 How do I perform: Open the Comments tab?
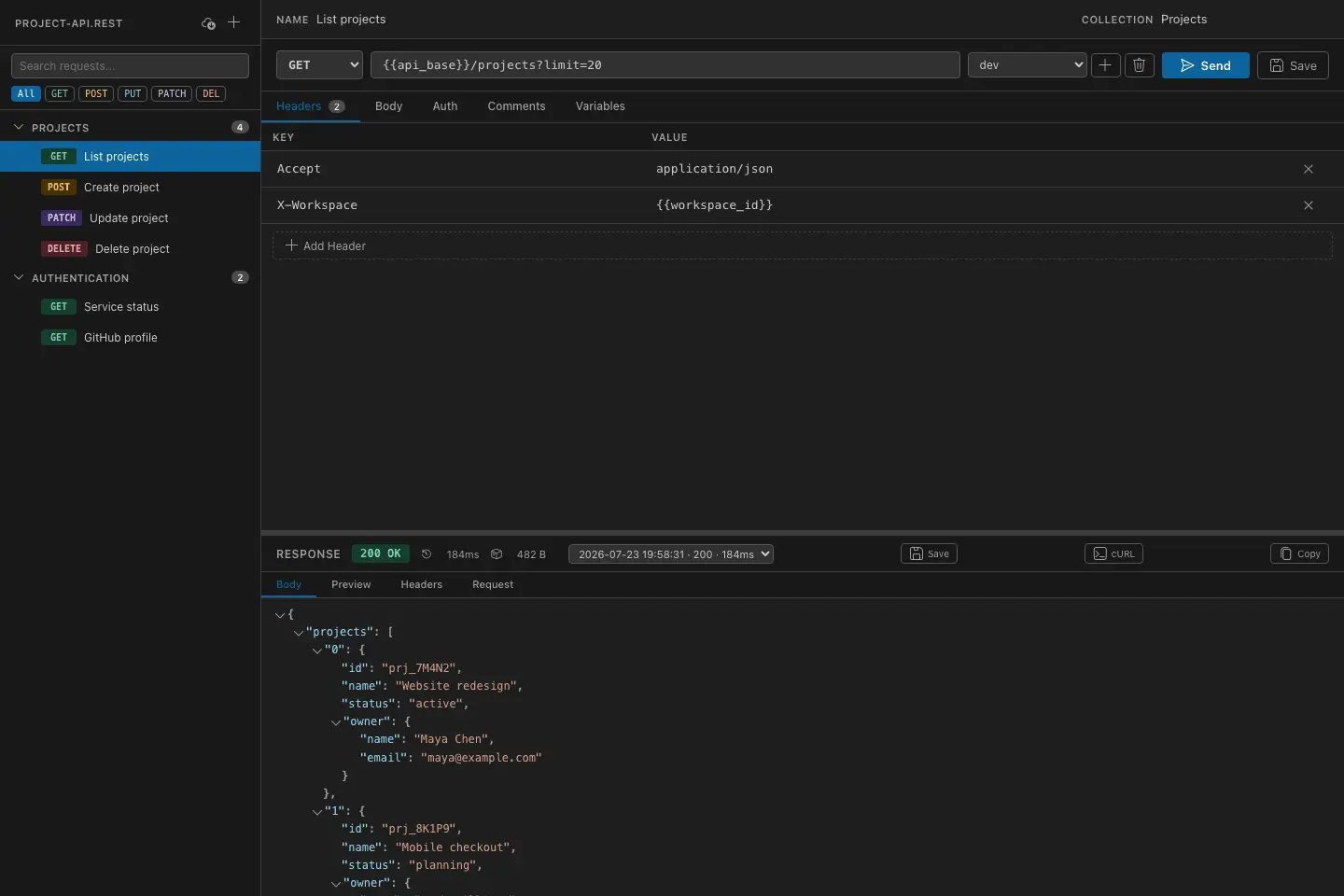coord(516,106)
